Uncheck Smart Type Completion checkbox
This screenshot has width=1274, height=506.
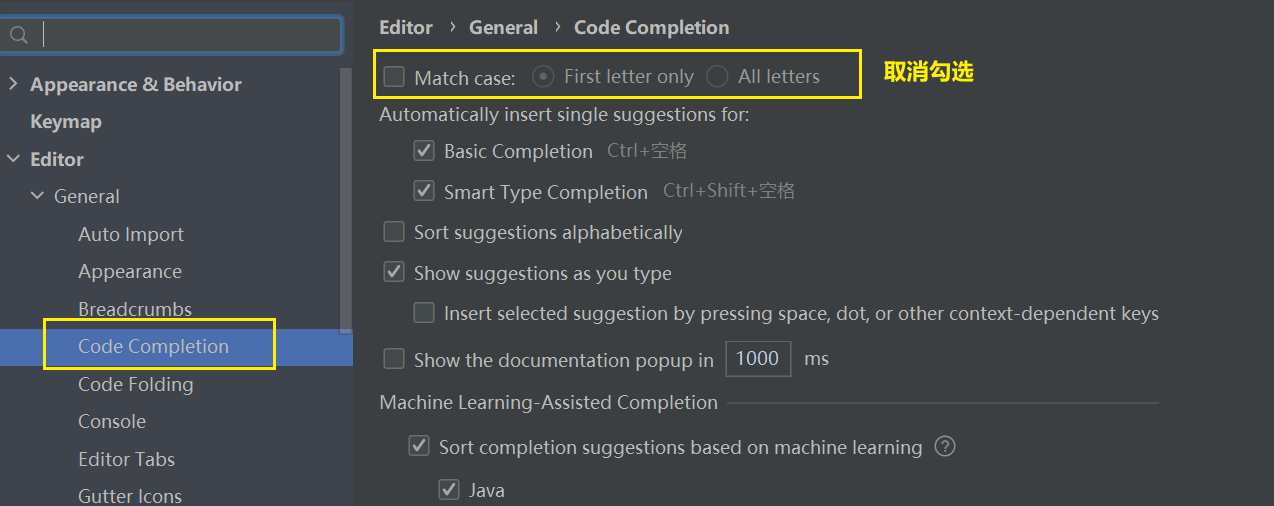424,191
